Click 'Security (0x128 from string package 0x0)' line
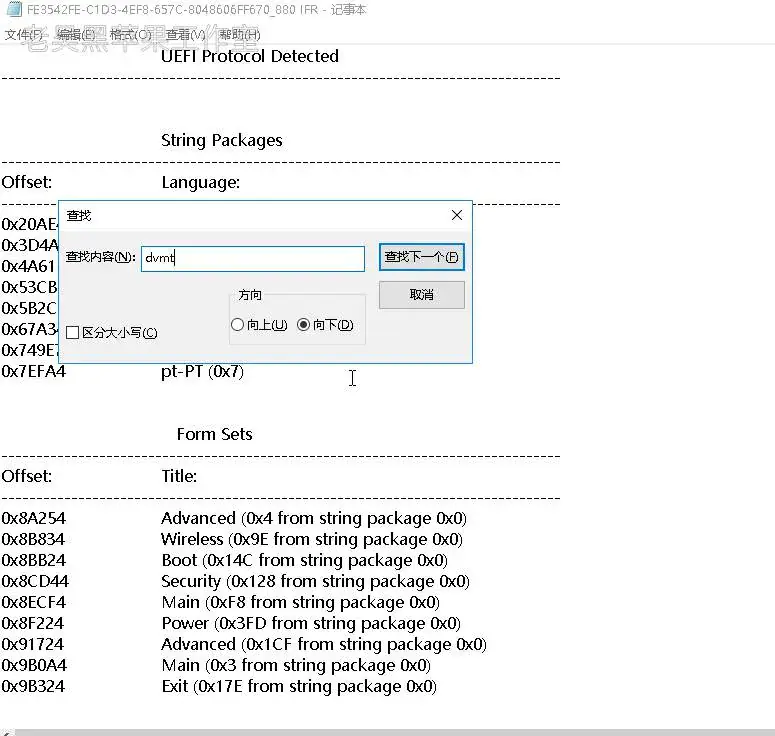Image resolution: width=775 pixels, height=736 pixels. point(315,581)
